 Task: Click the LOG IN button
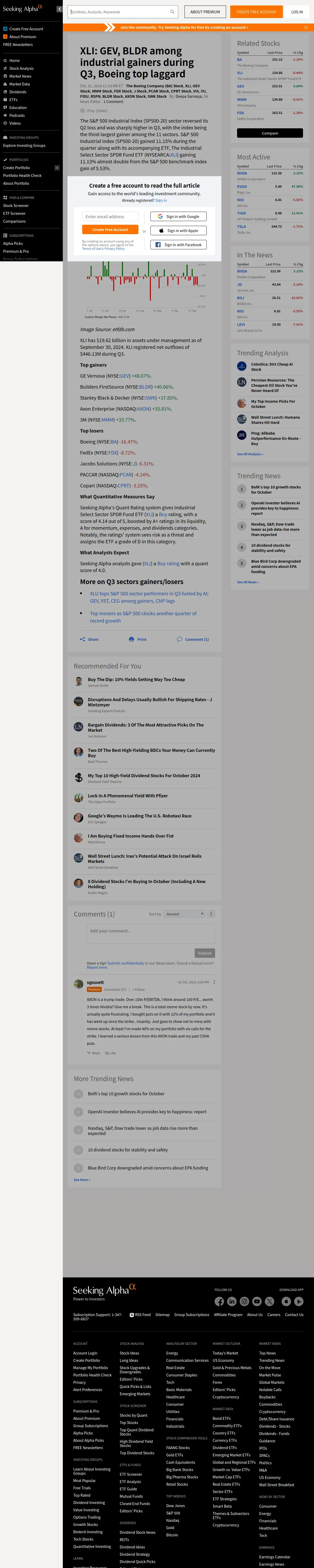[x=297, y=11]
